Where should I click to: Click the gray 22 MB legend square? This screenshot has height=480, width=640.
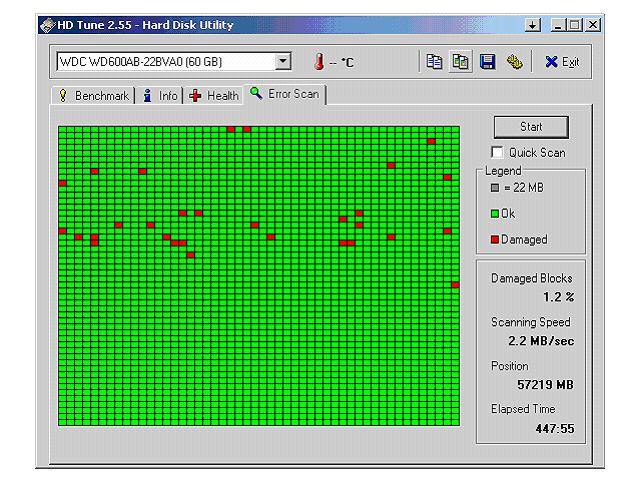pyautogui.click(x=494, y=187)
